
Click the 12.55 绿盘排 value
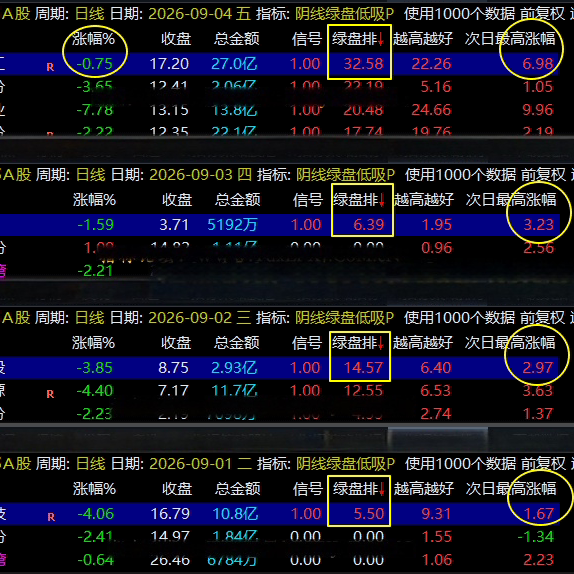pos(364,391)
